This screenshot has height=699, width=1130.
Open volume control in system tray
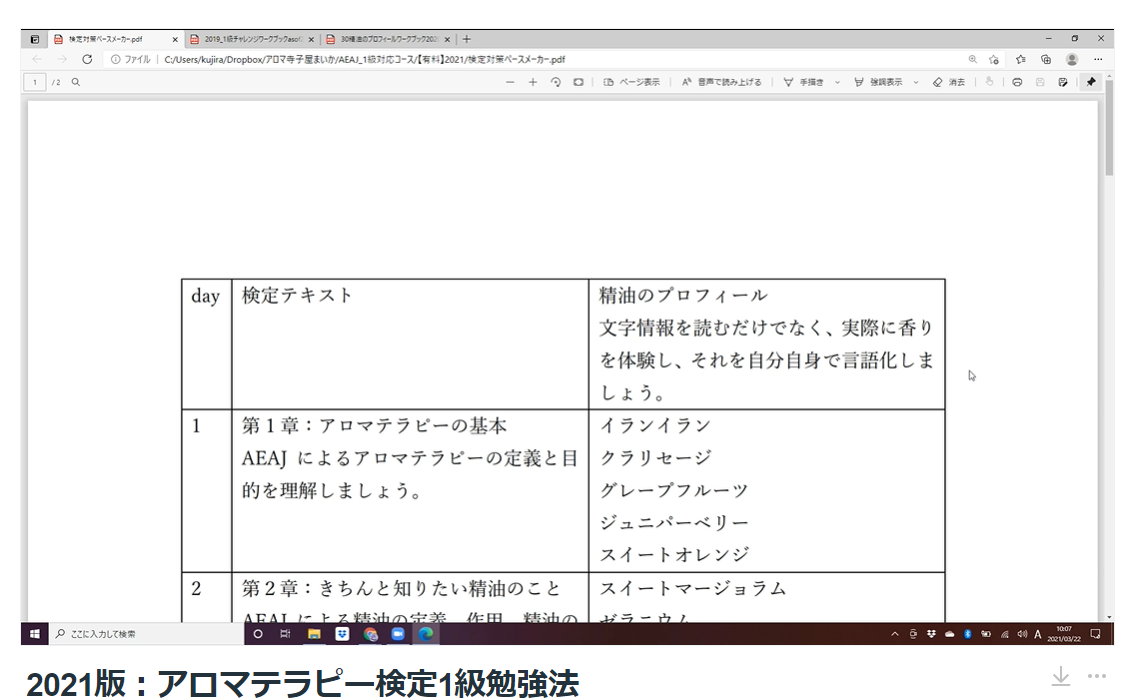1022,634
